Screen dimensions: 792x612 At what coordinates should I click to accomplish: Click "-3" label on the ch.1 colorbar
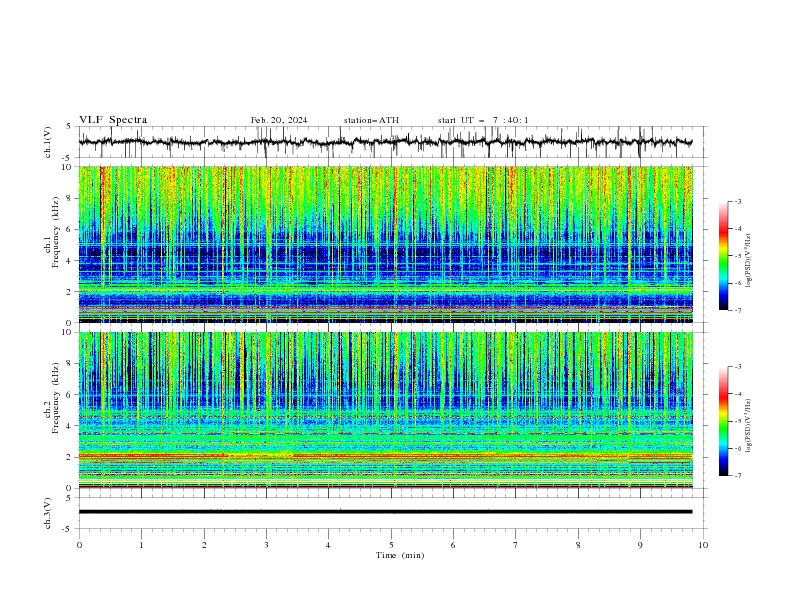[x=738, y=201]
